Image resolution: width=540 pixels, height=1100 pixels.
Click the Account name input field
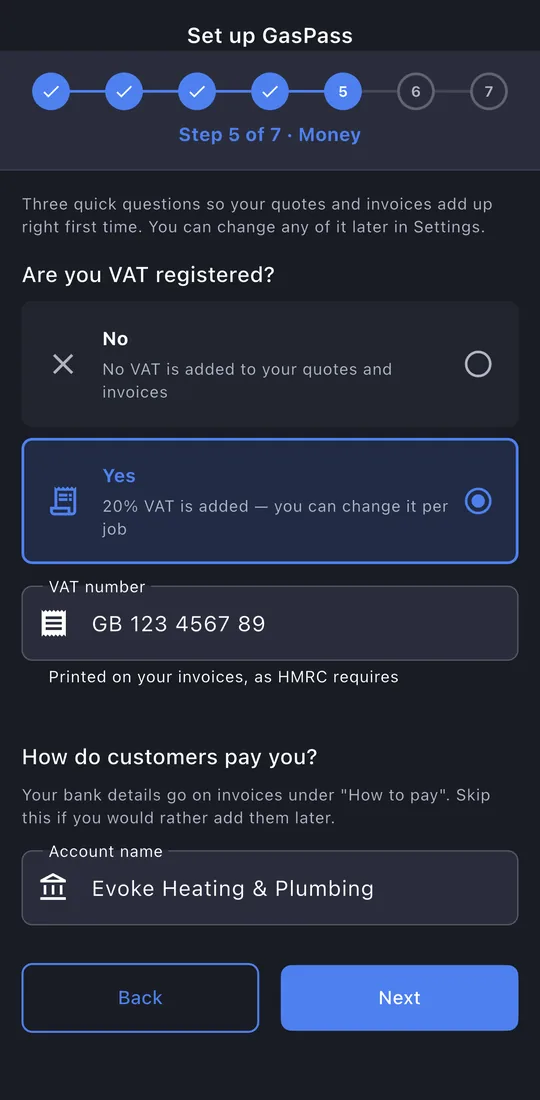click(x=270, y=888)
